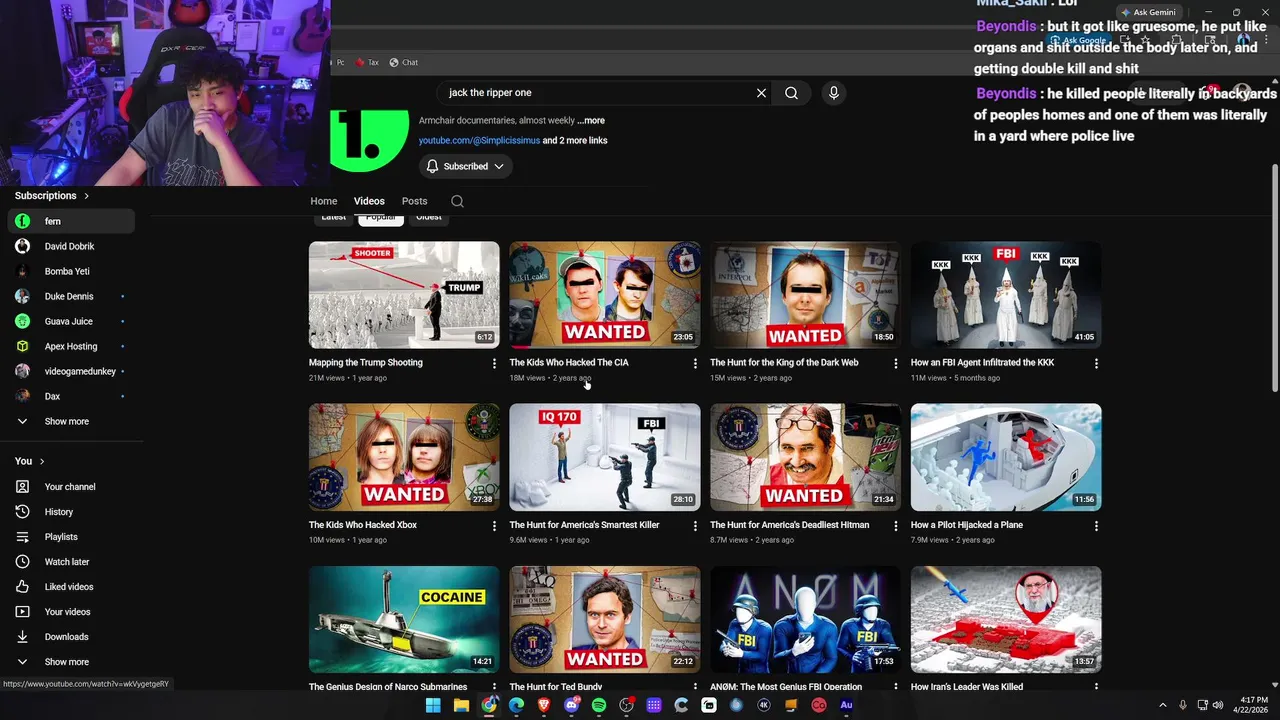Image resolution: width=1280 pixels, height=720 pixels.
Task: Open more options for The Hunt for America's Deadliest Hitman
Action: (x=895, y=526)
